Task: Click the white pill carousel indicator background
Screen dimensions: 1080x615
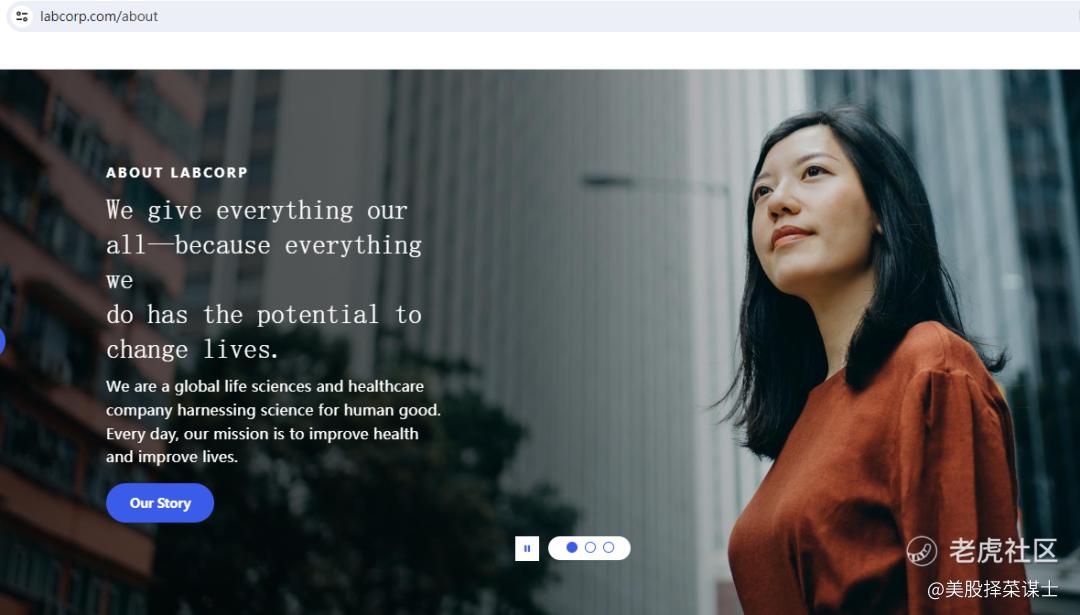Action: point(589,548)
